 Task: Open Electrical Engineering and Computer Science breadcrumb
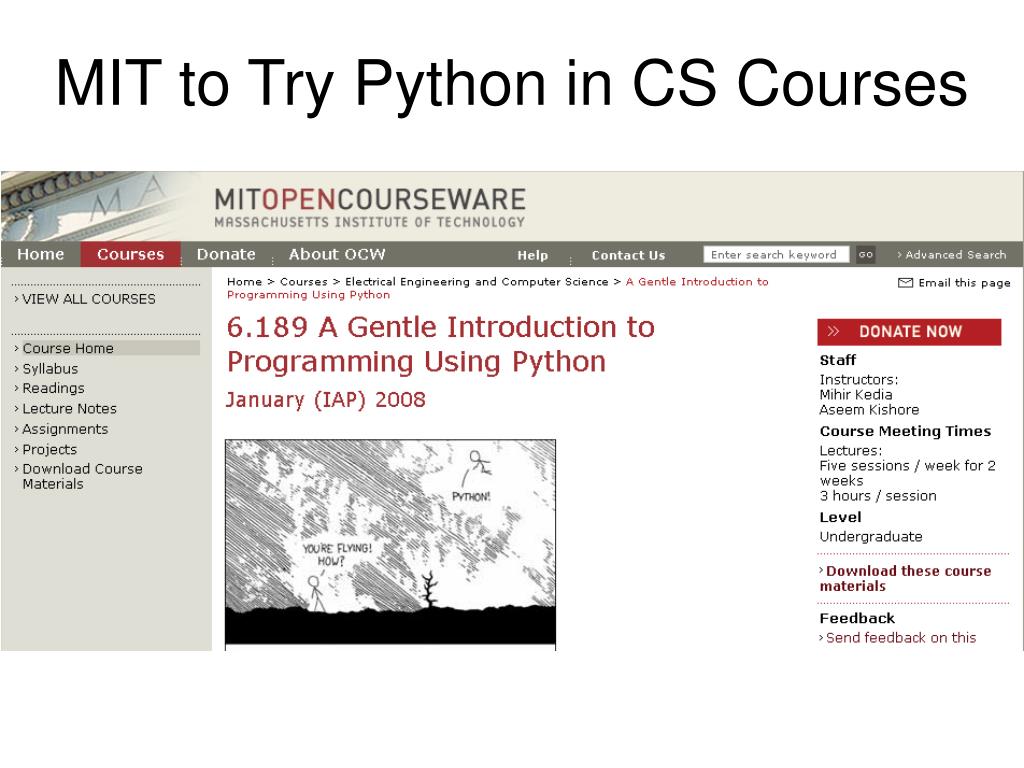(x=477, y=281)
